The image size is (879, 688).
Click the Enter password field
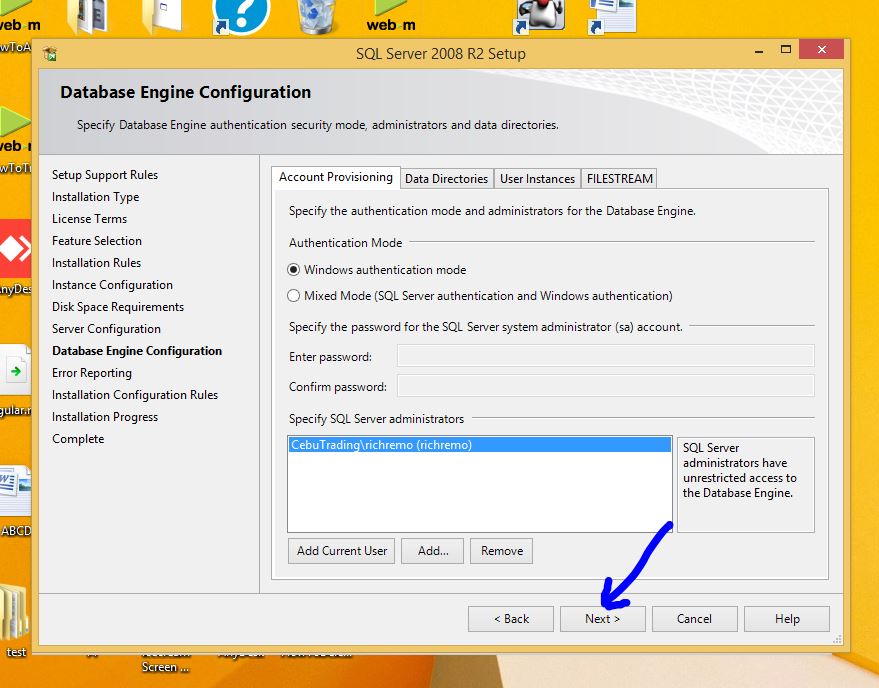tap(605, 357)
